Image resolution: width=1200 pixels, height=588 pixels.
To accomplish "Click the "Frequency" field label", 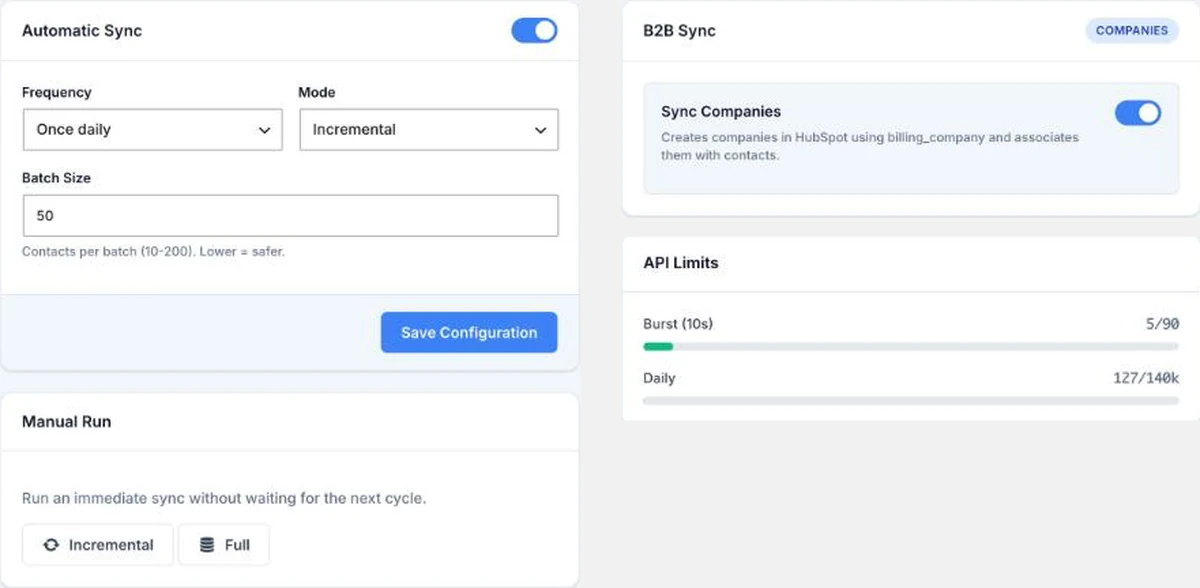I will click(x=57, y=92).
